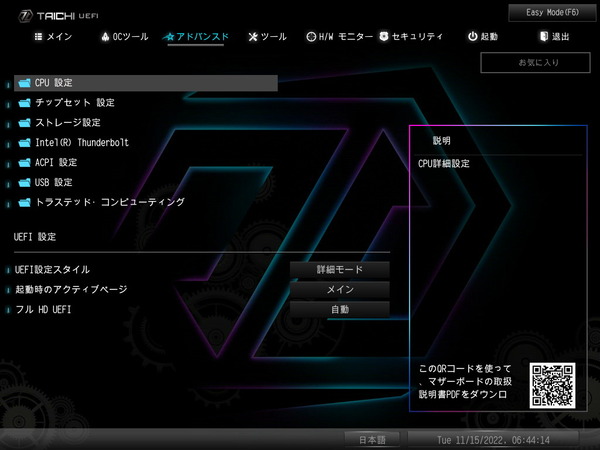
Task: Click the 退出 exit tab
Action: (x=554, y=37)
